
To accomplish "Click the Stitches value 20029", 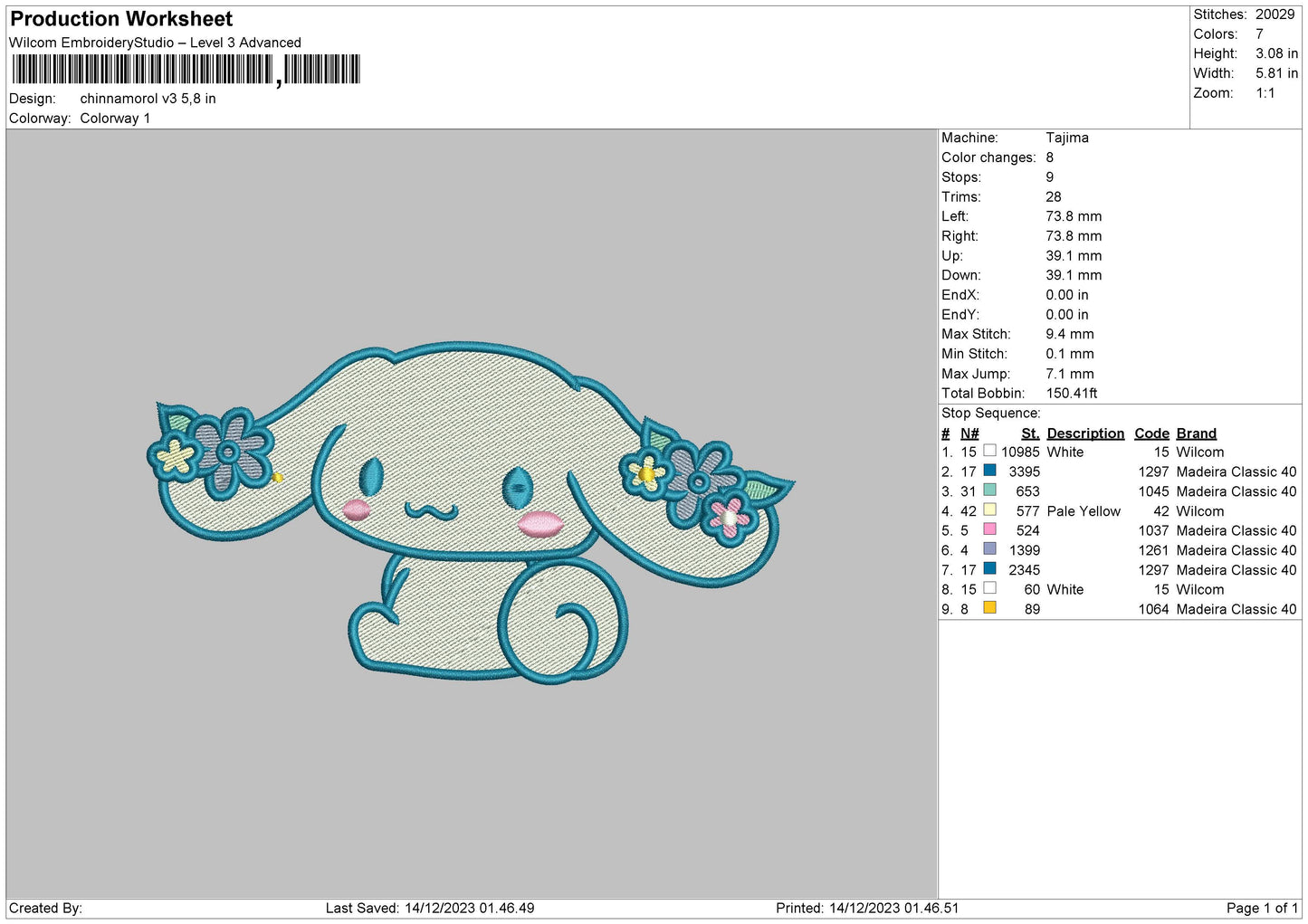I will tap(1275, 14).
